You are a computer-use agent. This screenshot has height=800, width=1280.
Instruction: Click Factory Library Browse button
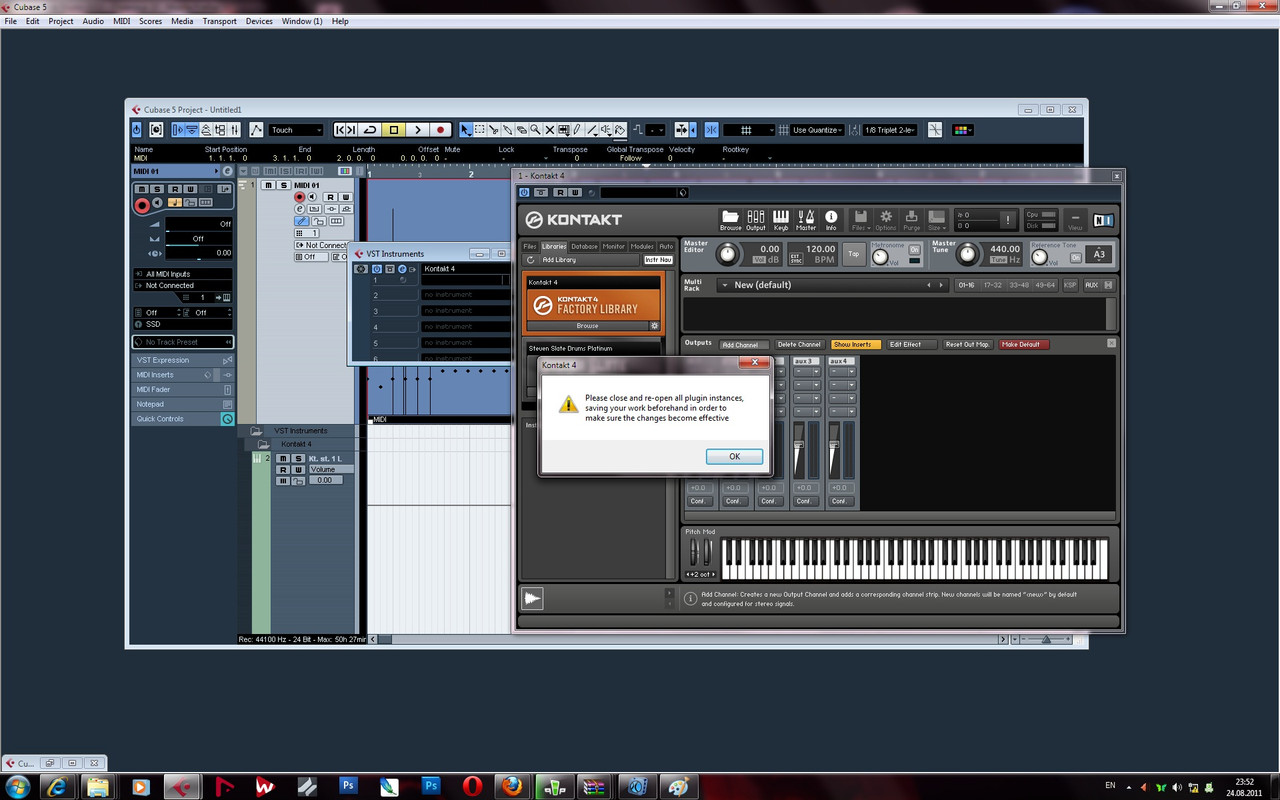point(587,326)
